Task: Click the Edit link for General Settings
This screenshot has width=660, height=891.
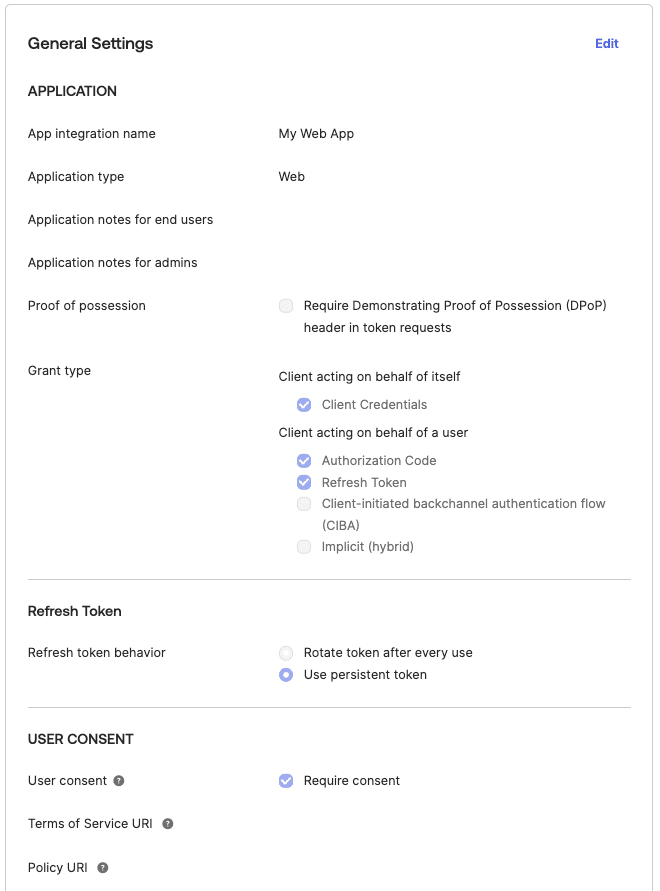Action: pos(606,44)
